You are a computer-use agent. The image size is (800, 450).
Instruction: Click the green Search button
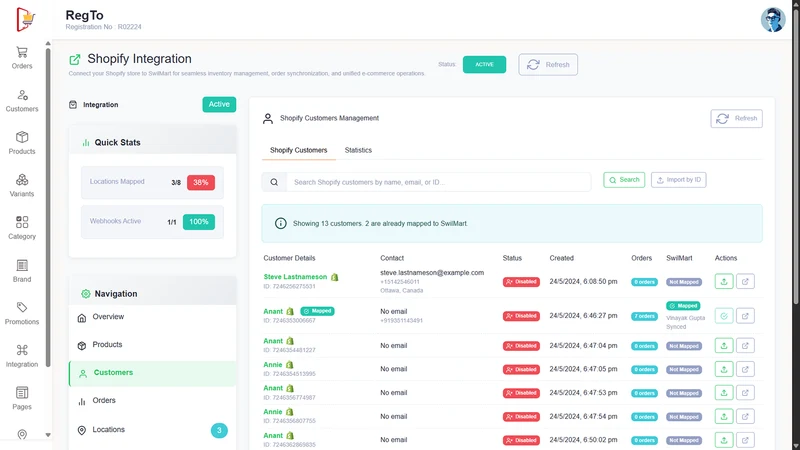pyautogui.click(x=624, y=180)
